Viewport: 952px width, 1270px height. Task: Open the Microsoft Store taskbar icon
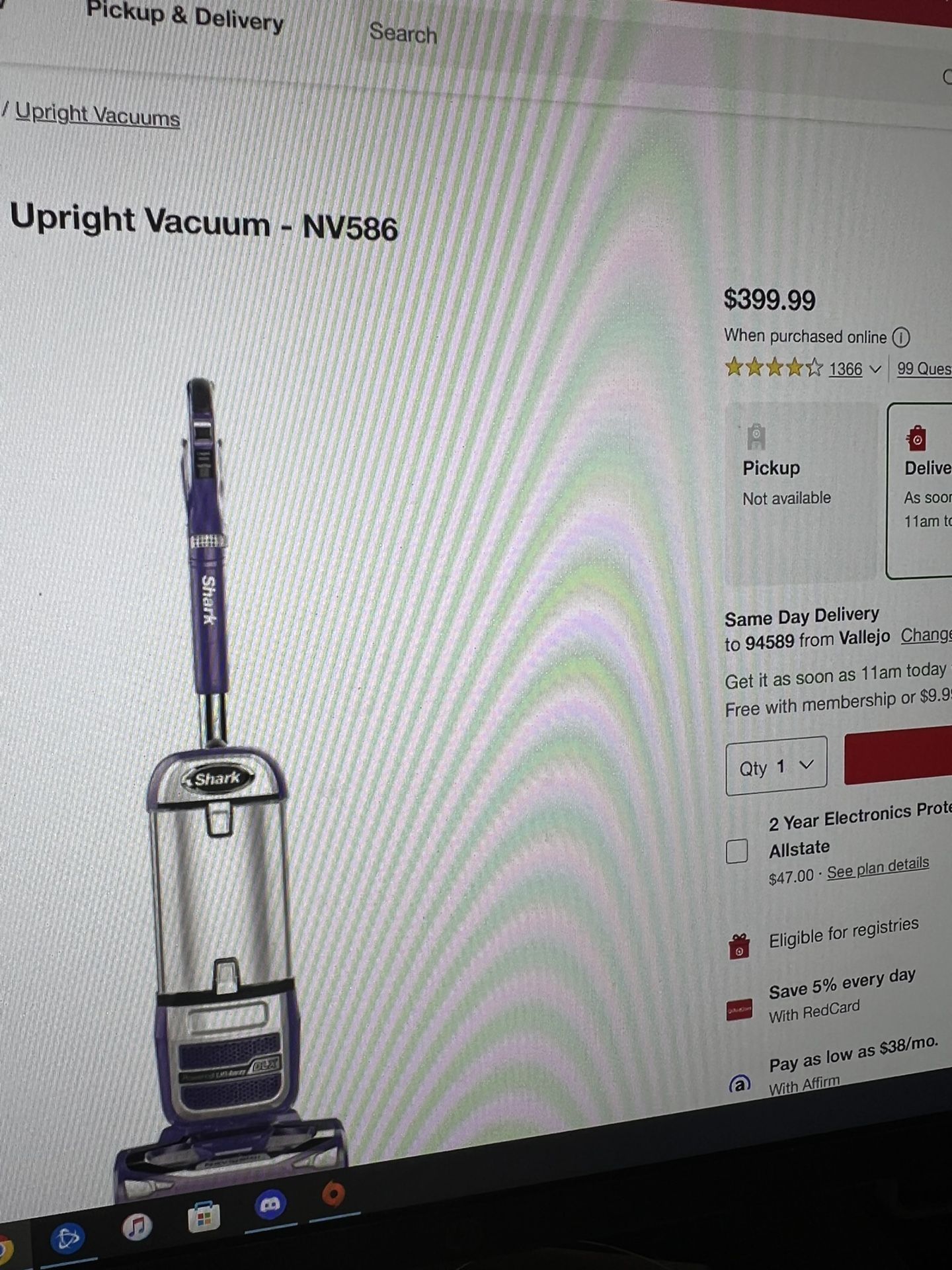(203, 1217)
